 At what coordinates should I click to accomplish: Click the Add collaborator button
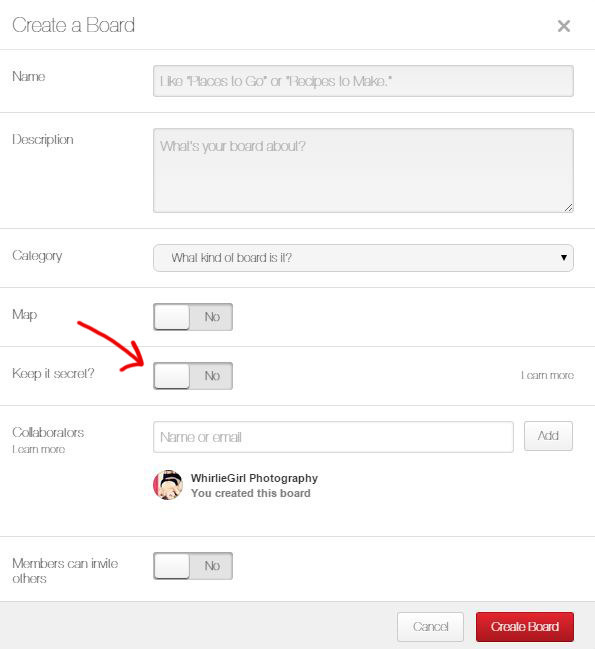click(548, 436)
